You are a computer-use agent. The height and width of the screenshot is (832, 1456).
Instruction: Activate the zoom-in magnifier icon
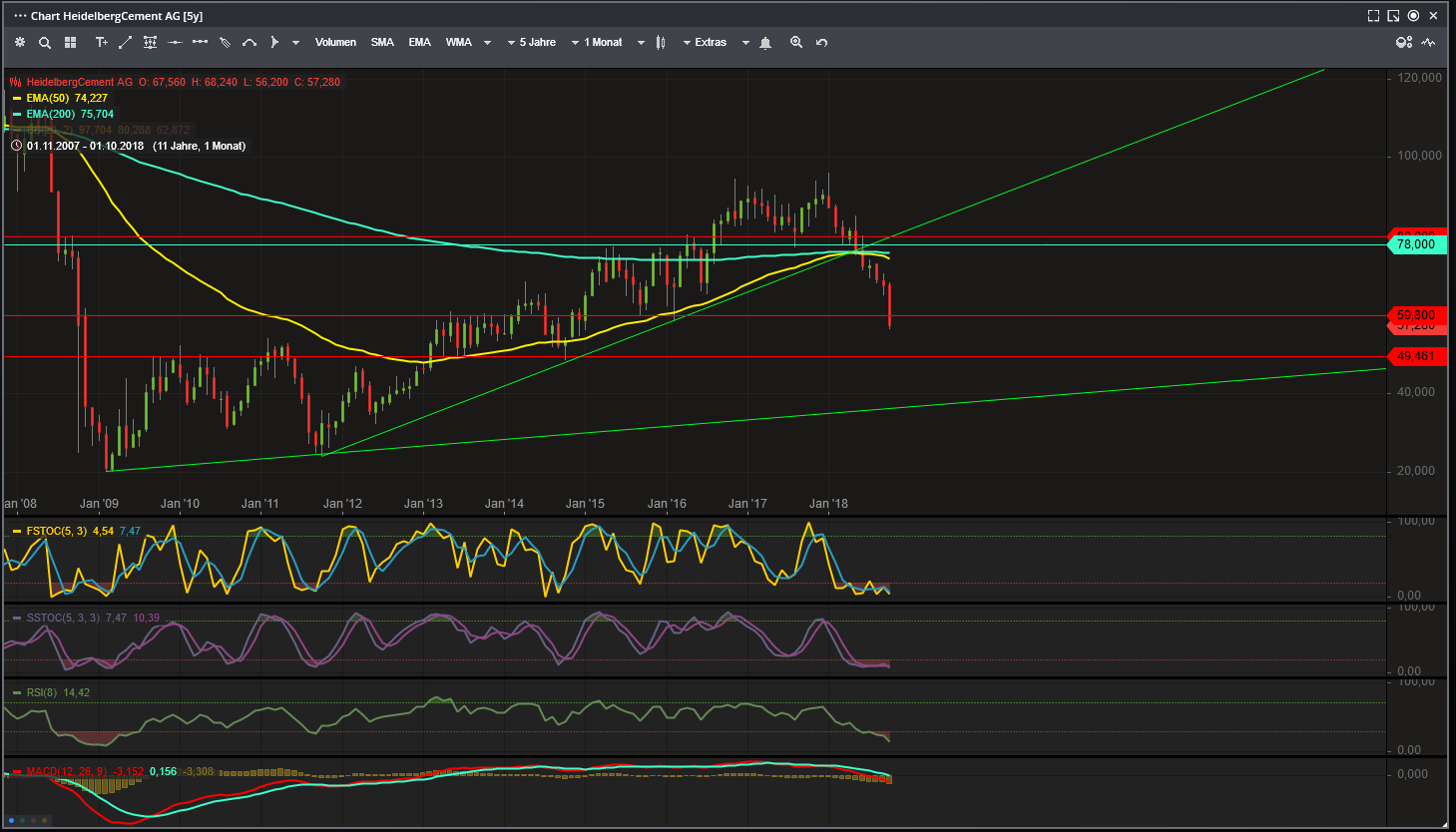[795, 42]
